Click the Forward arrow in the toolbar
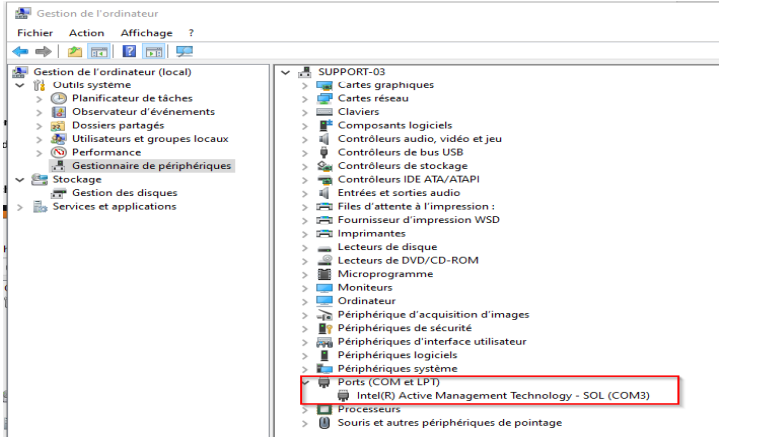The image size is (784, 444). 42,51
